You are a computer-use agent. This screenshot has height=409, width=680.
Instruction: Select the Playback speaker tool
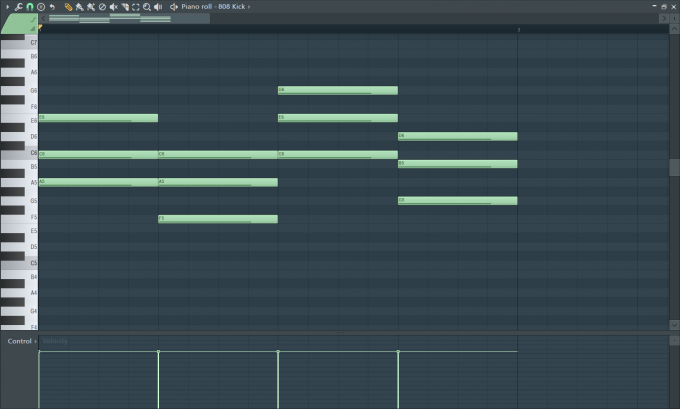tap(158, 7)
